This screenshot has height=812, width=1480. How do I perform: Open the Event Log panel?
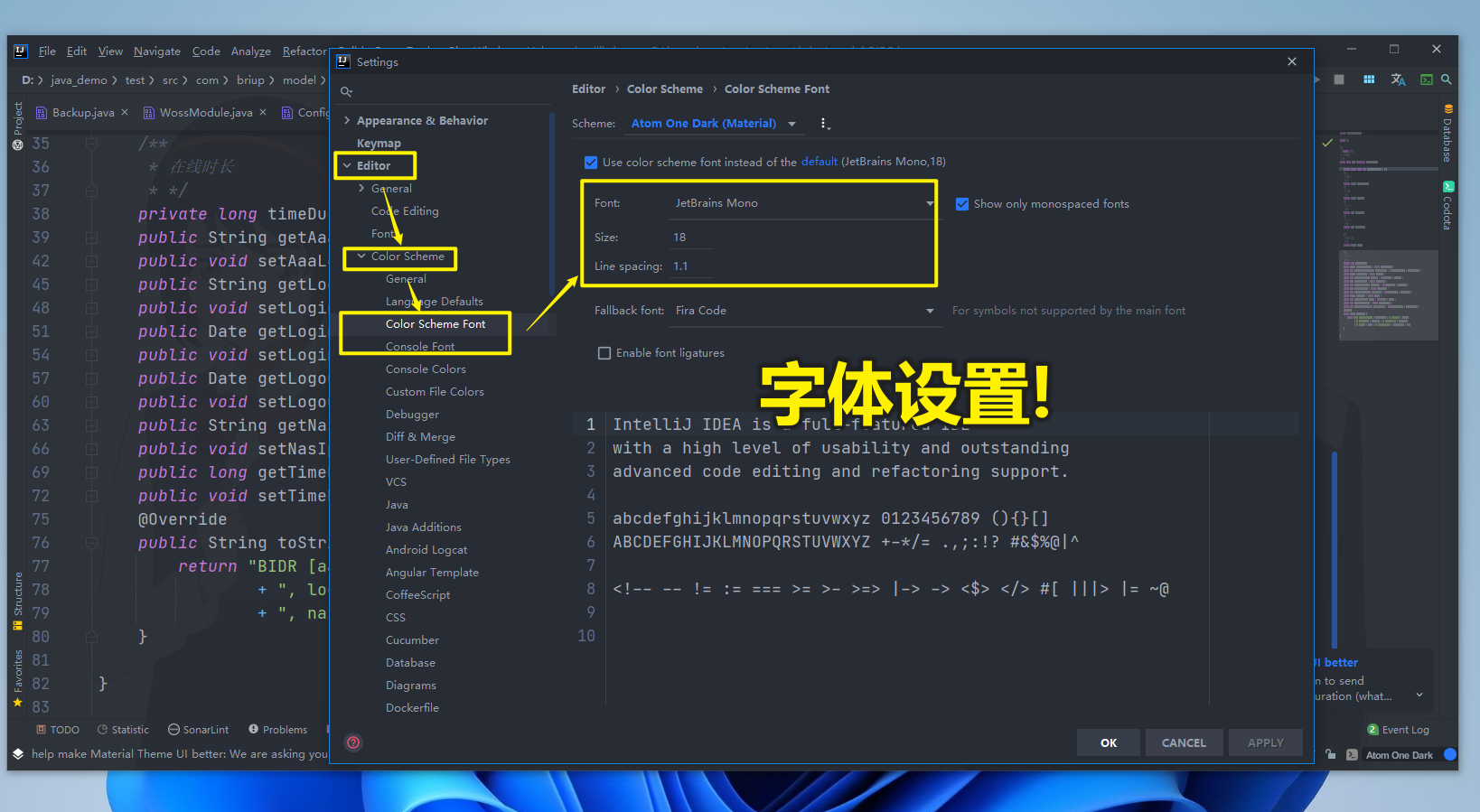click(1399, 730)
